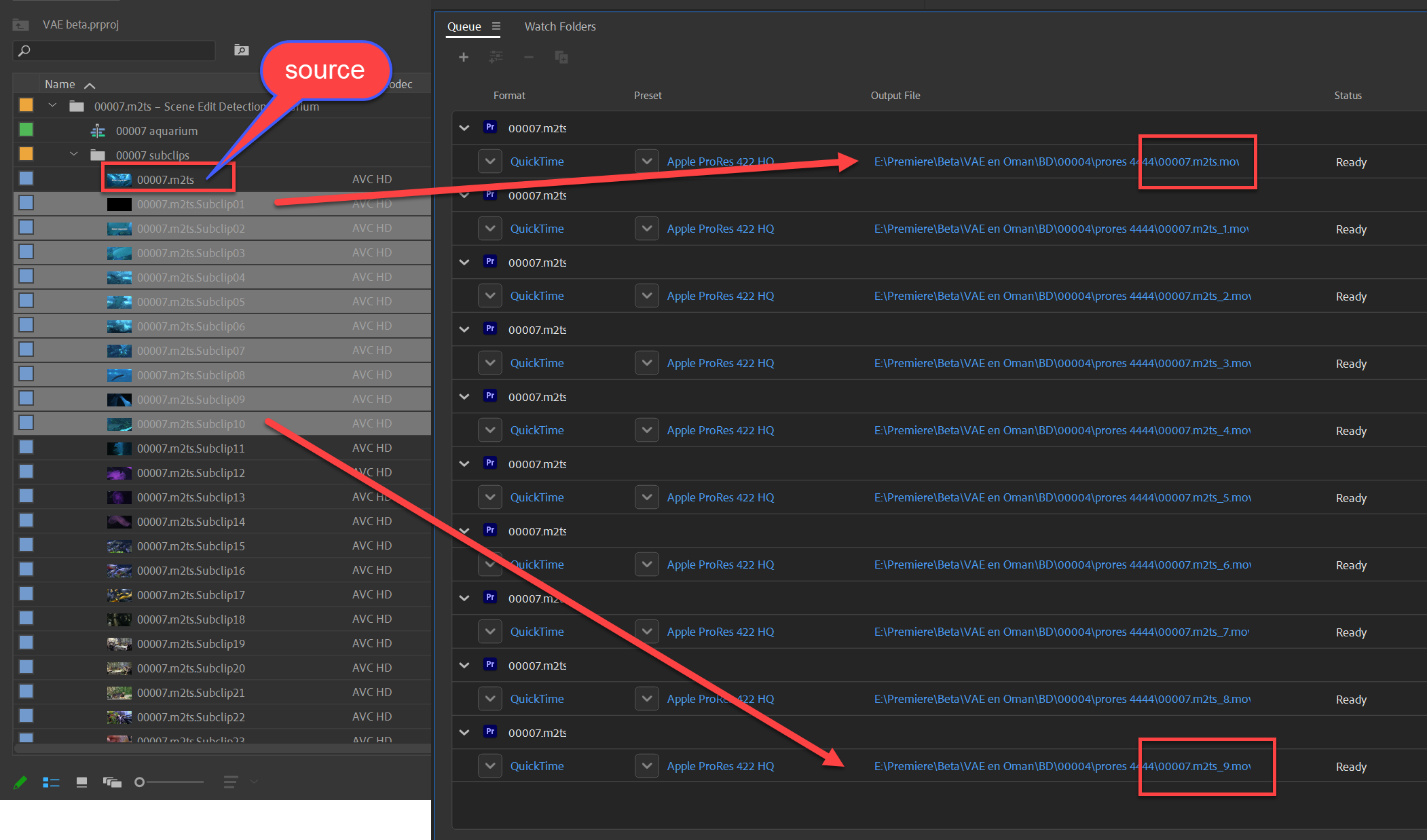
Task: Click the Remove item minus icon in Media Encoder
Action: [x=529, y=57]
